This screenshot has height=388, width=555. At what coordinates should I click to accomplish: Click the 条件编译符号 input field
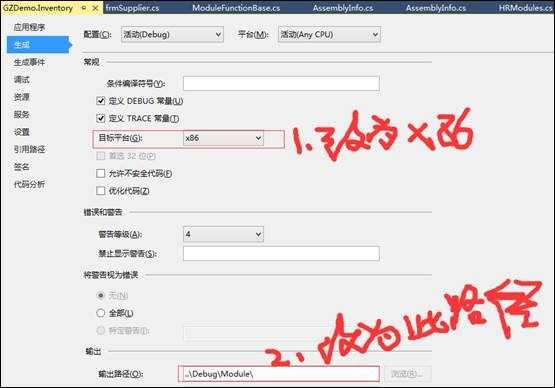click(281, 84)
